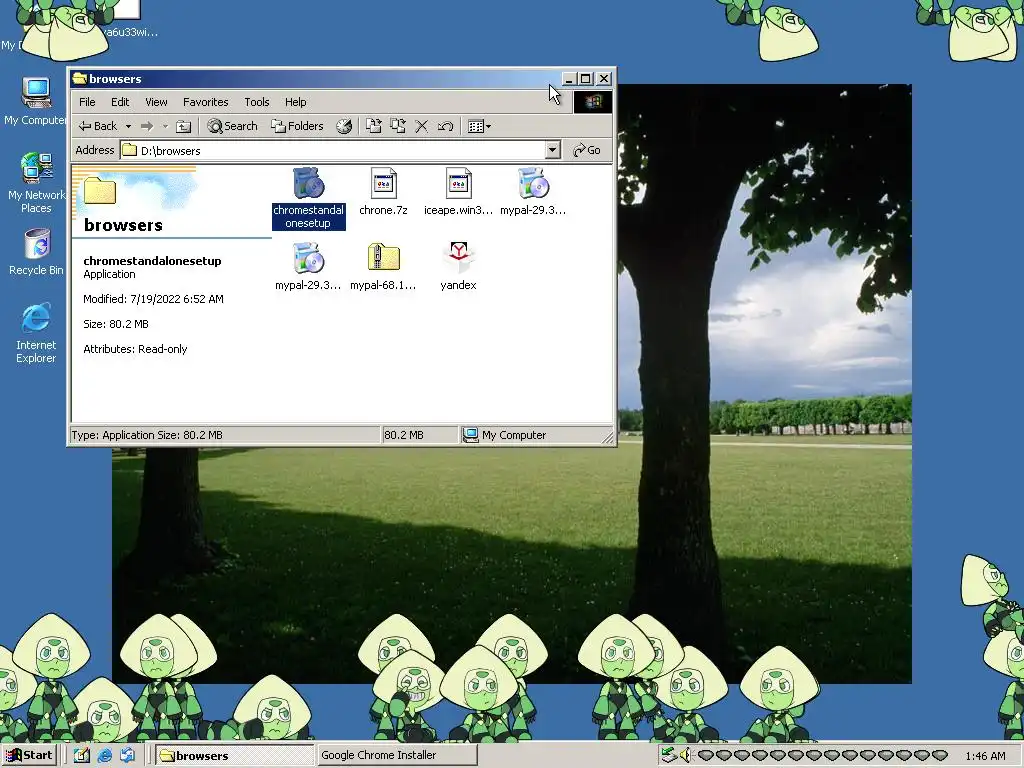Screen dimensions: 1024x768
Task: Open the View menu
Action: 156,102
